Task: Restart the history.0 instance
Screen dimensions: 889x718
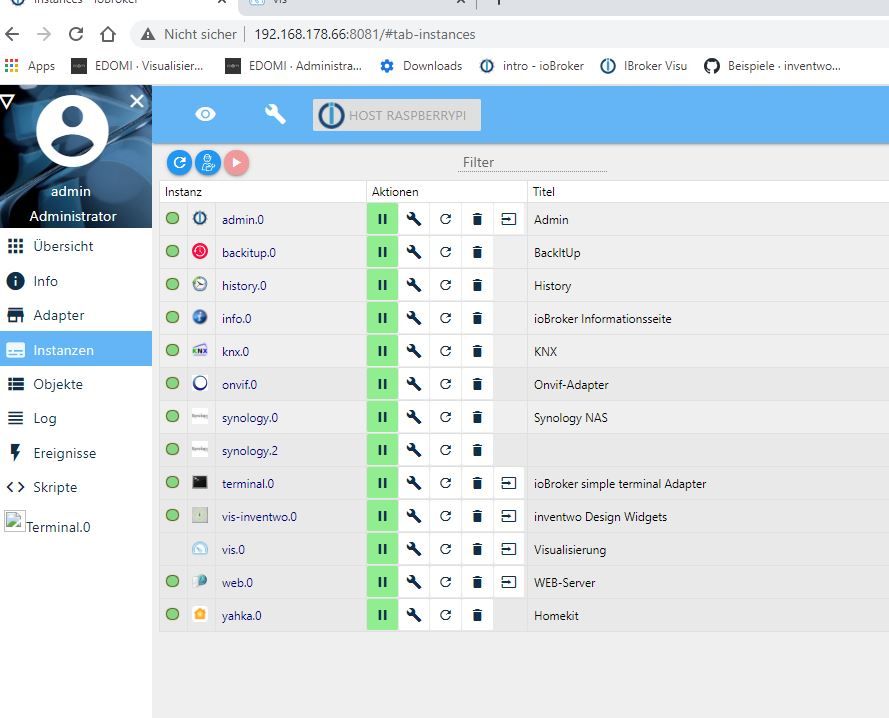Action: [x=446, y=285]
